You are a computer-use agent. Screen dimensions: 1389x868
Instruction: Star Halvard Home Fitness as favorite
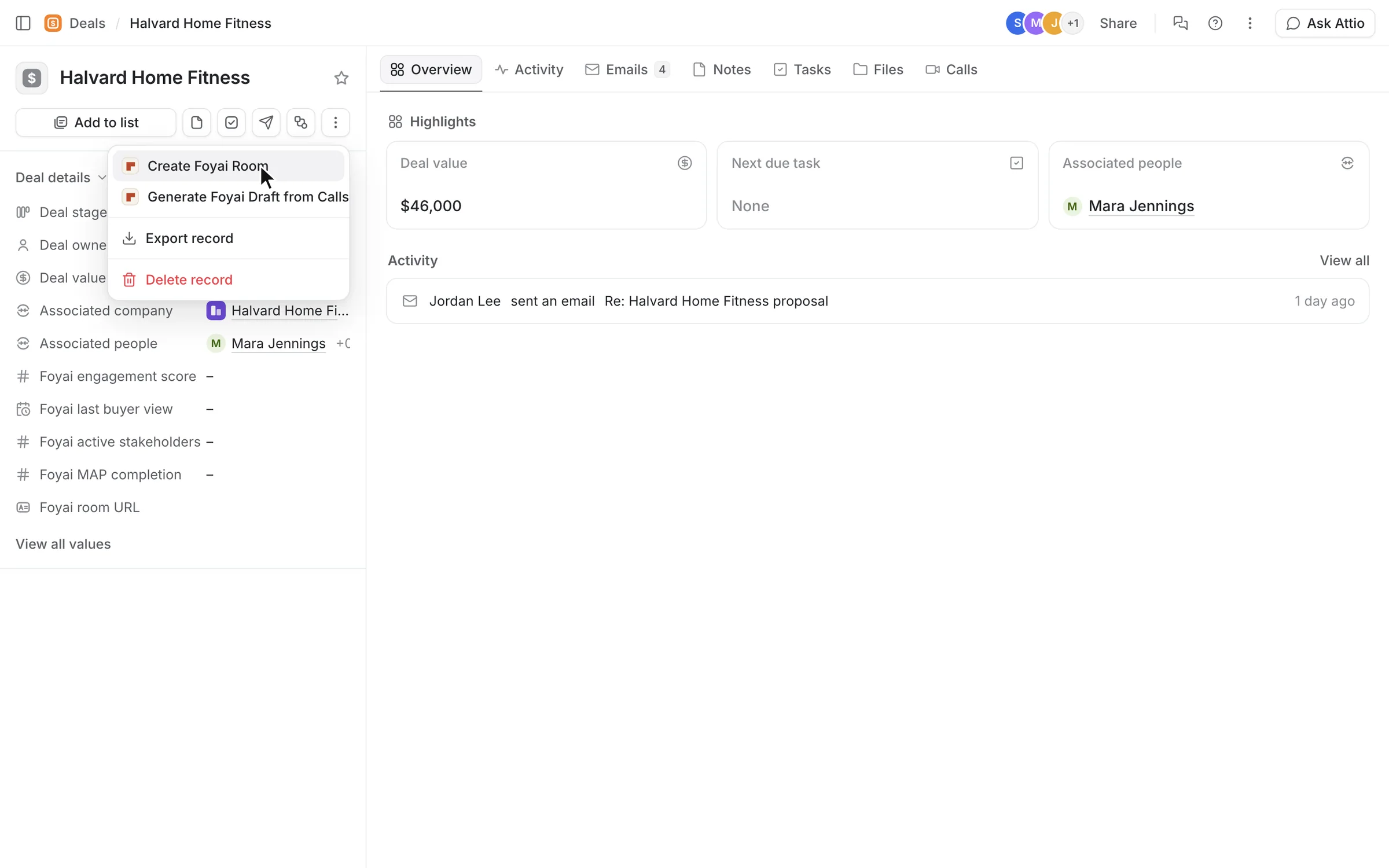pos(341,78)
